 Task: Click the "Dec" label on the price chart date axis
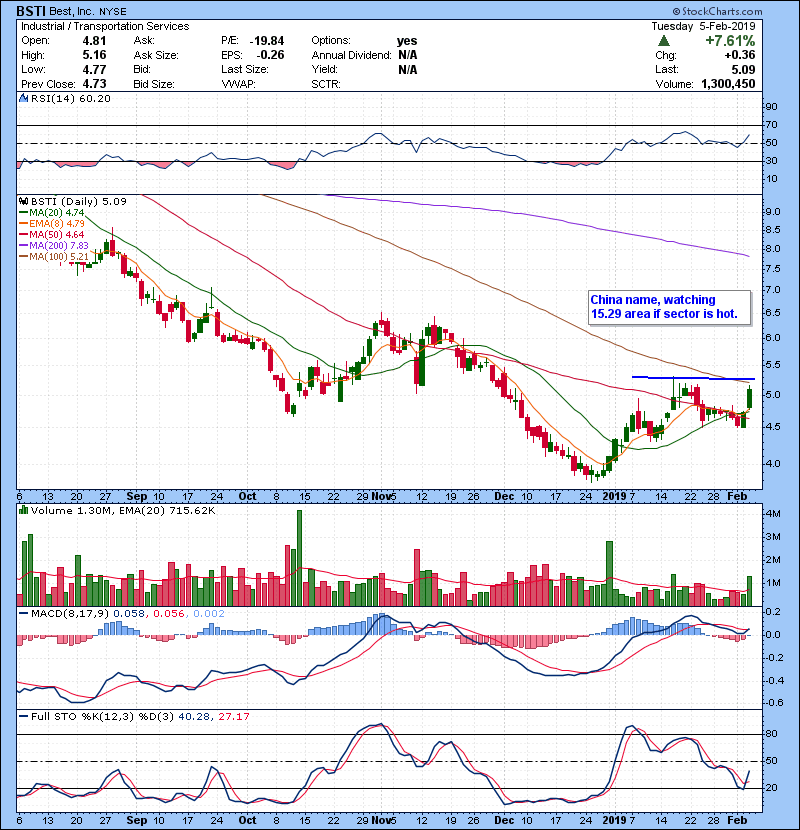(504, 497)
